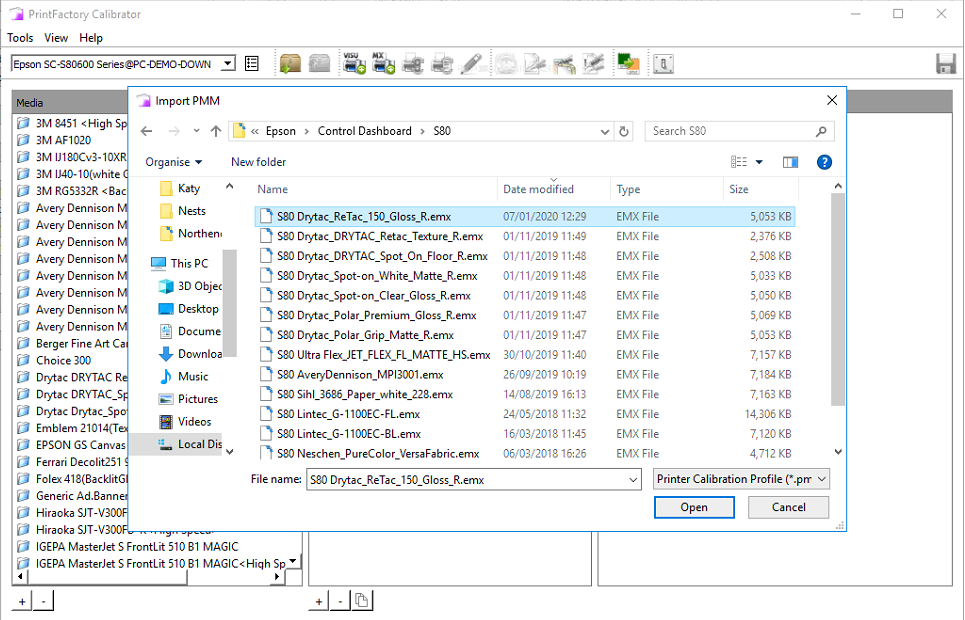965x620 pixels.
Task: Open the view options dropdown arrow
Action: [759, 162]
